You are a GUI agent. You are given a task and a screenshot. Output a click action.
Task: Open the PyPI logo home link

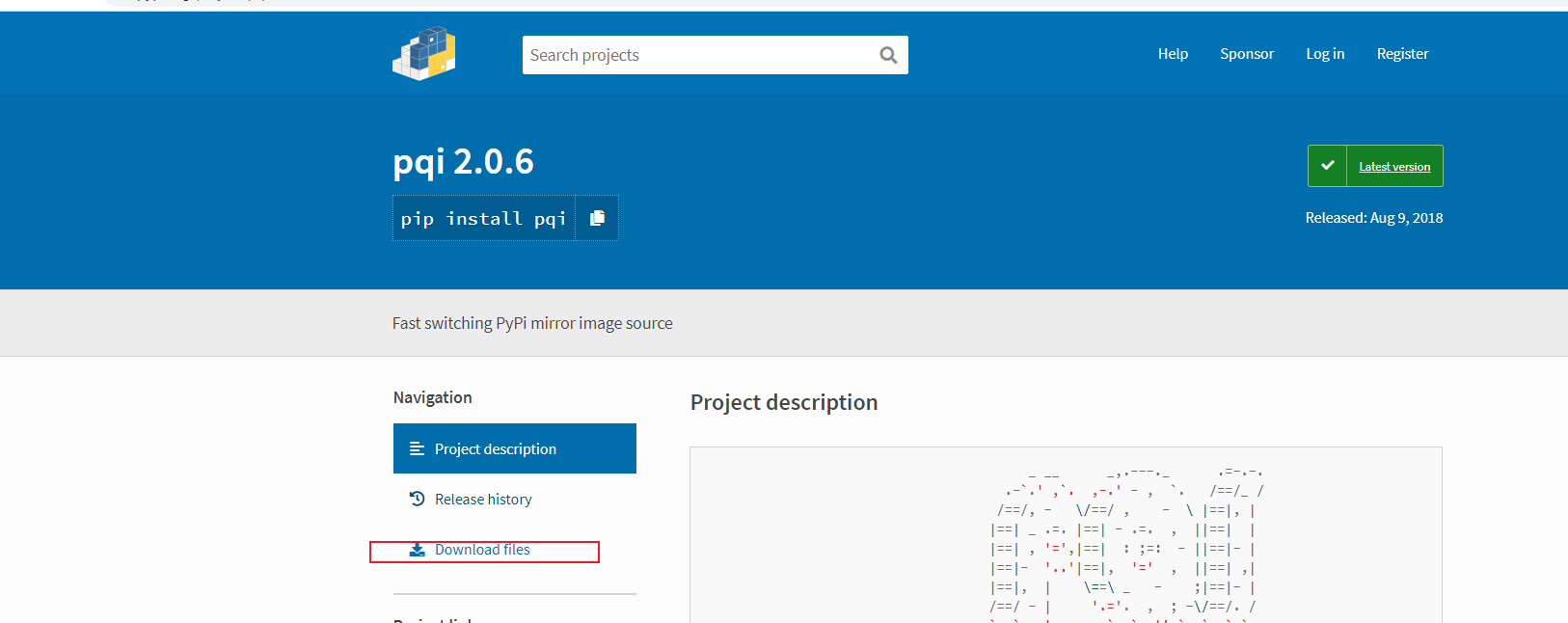coord(424,54)
